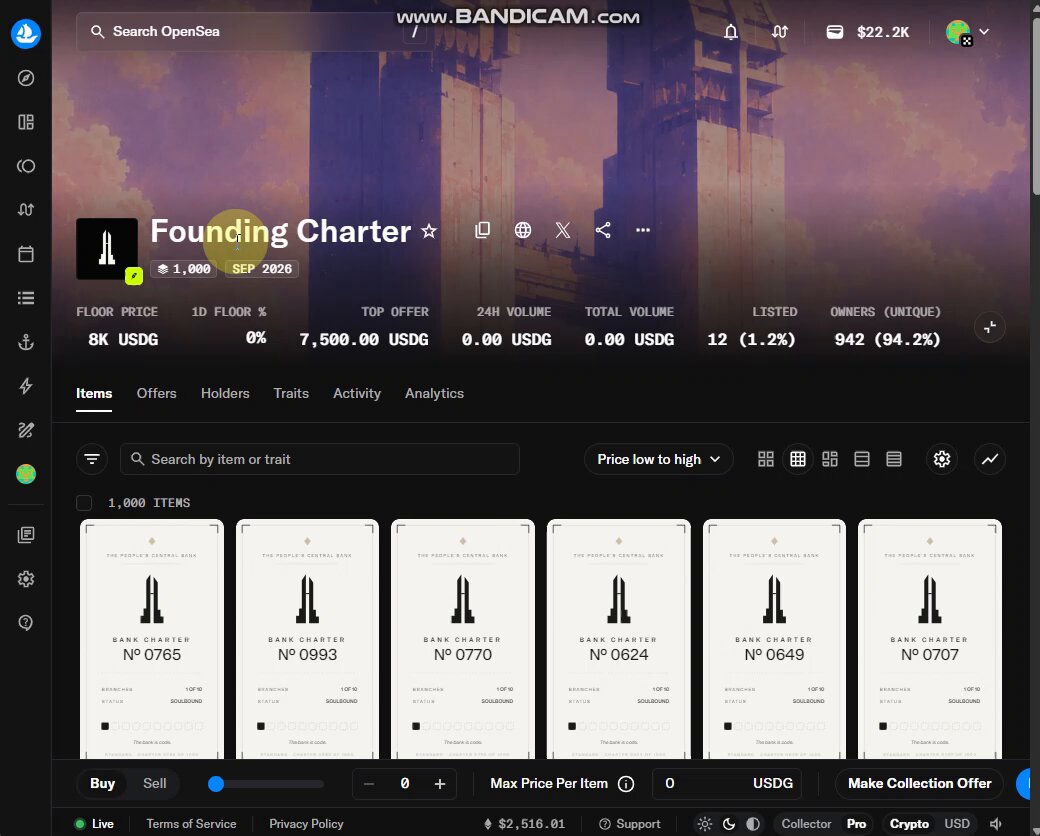The width and height of the screenshot is (1040, 836).
Task: Open the lightning bolt icon in sidebar
Action: pyautogui.click(x=26, y=386)
